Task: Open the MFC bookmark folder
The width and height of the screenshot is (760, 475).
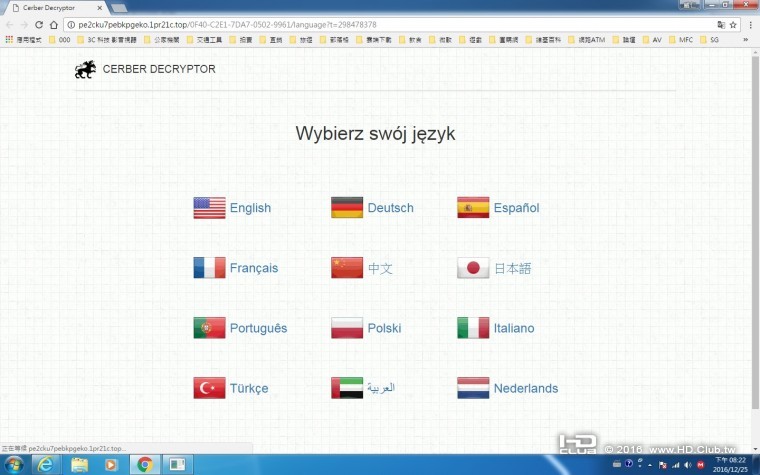Action: [x=681, y=40]
